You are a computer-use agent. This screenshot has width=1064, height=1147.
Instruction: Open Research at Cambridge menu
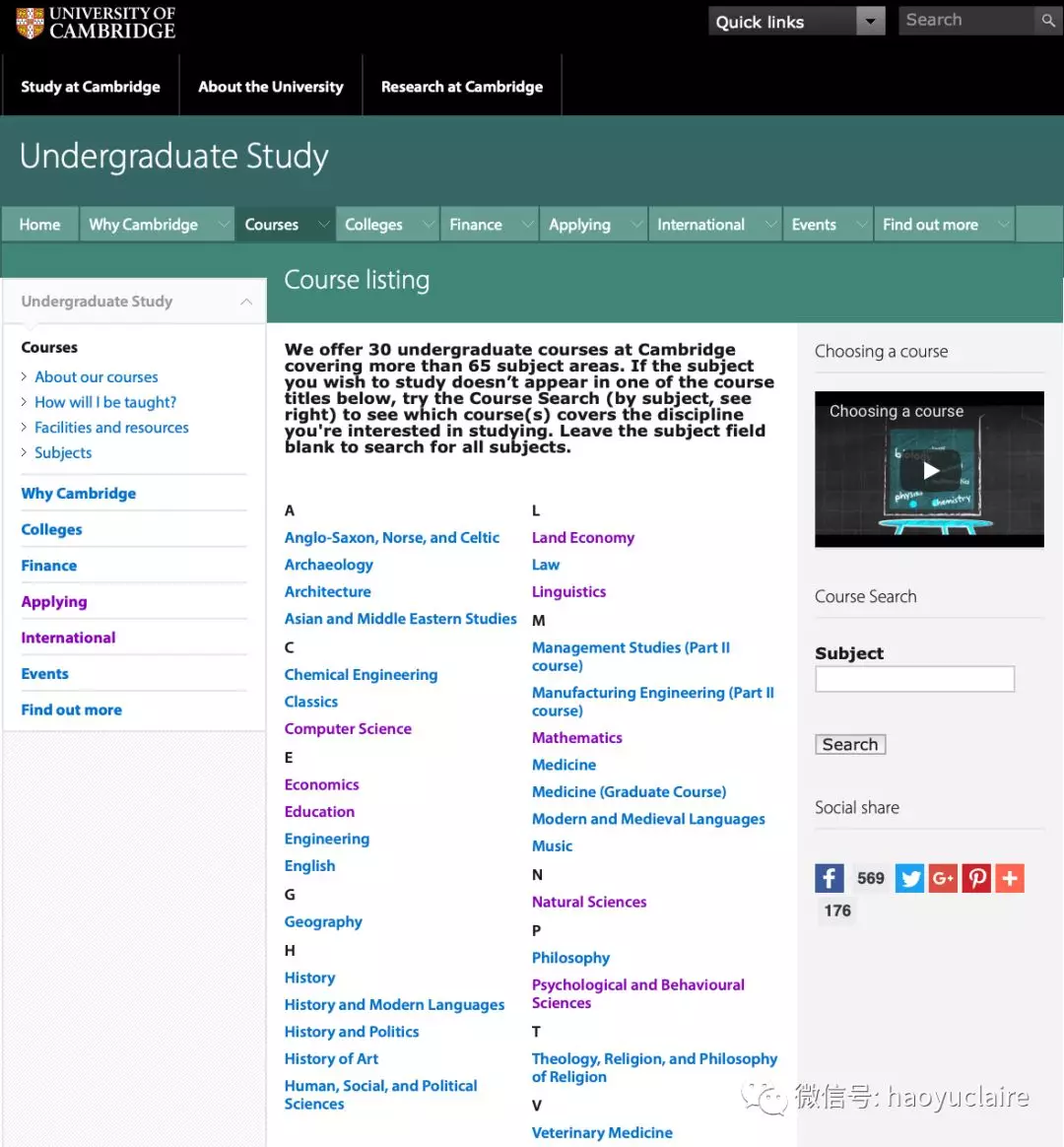462,87
